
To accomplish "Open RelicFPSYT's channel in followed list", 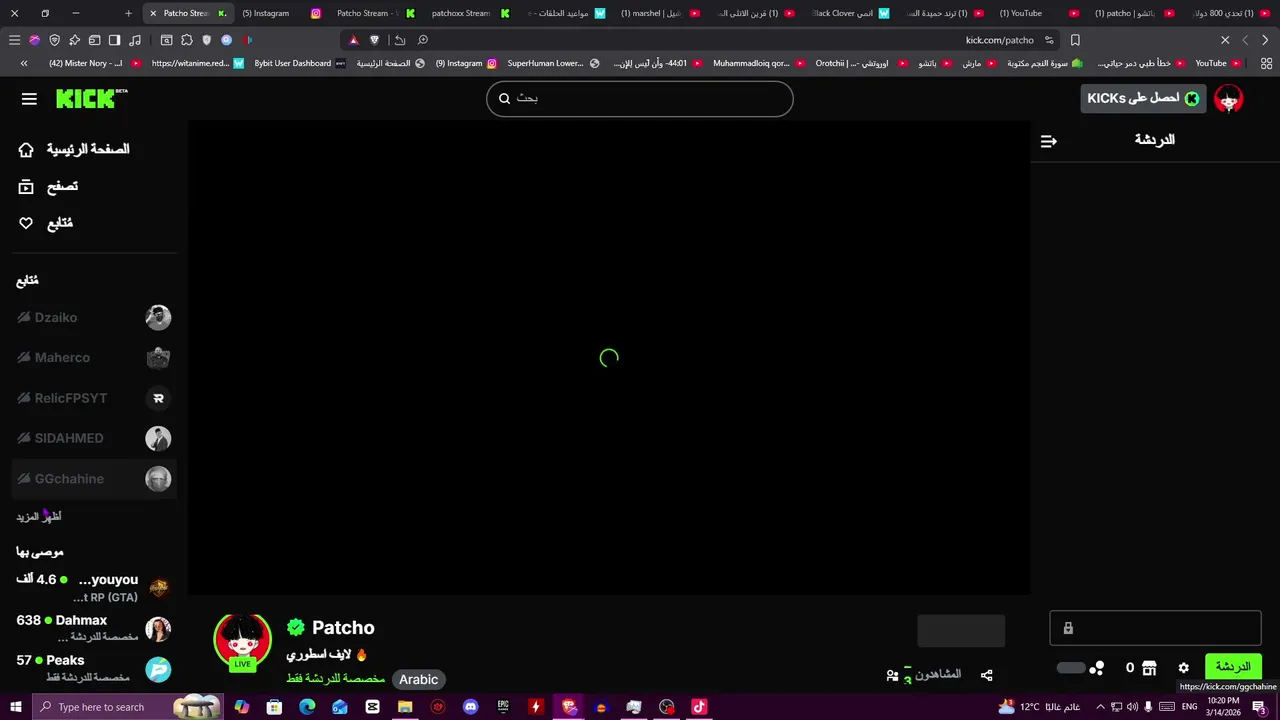I will (x=94, y=398).
